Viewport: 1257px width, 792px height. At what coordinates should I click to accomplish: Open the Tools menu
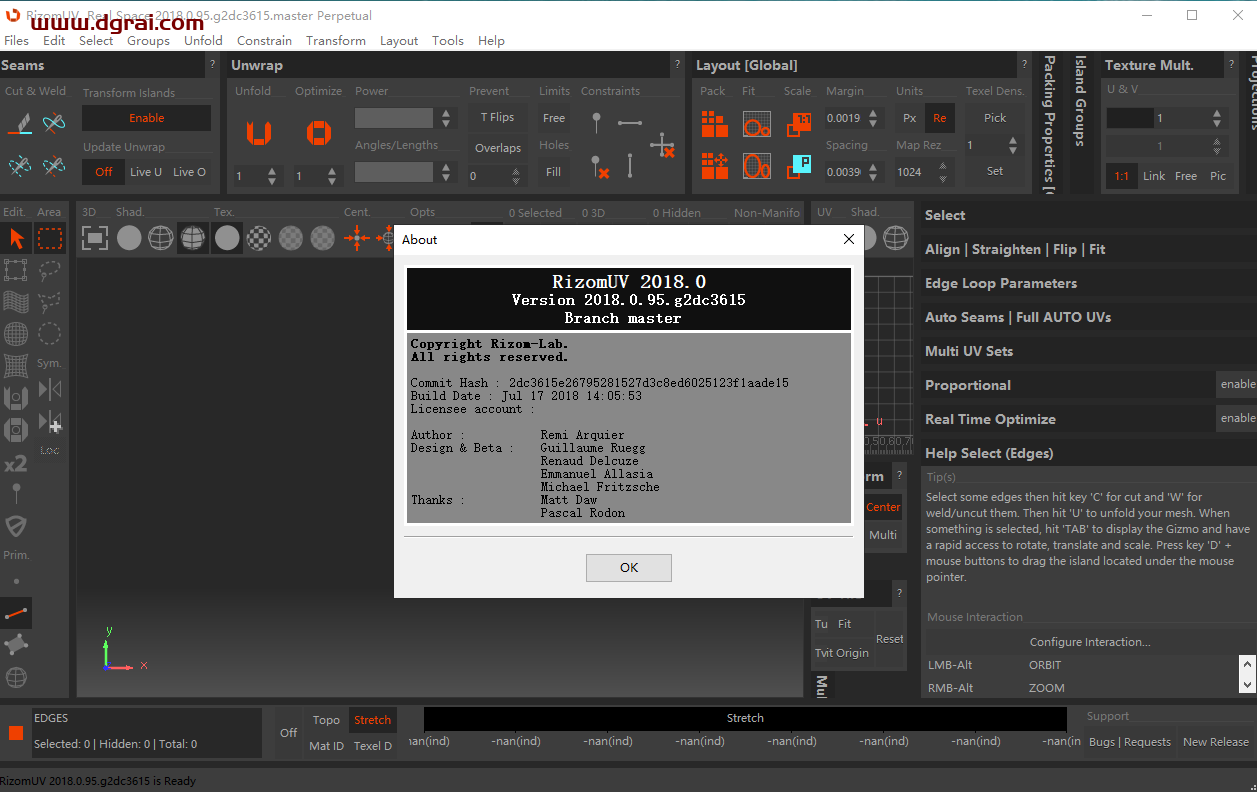pyautogui.click(x=448, y=41)
